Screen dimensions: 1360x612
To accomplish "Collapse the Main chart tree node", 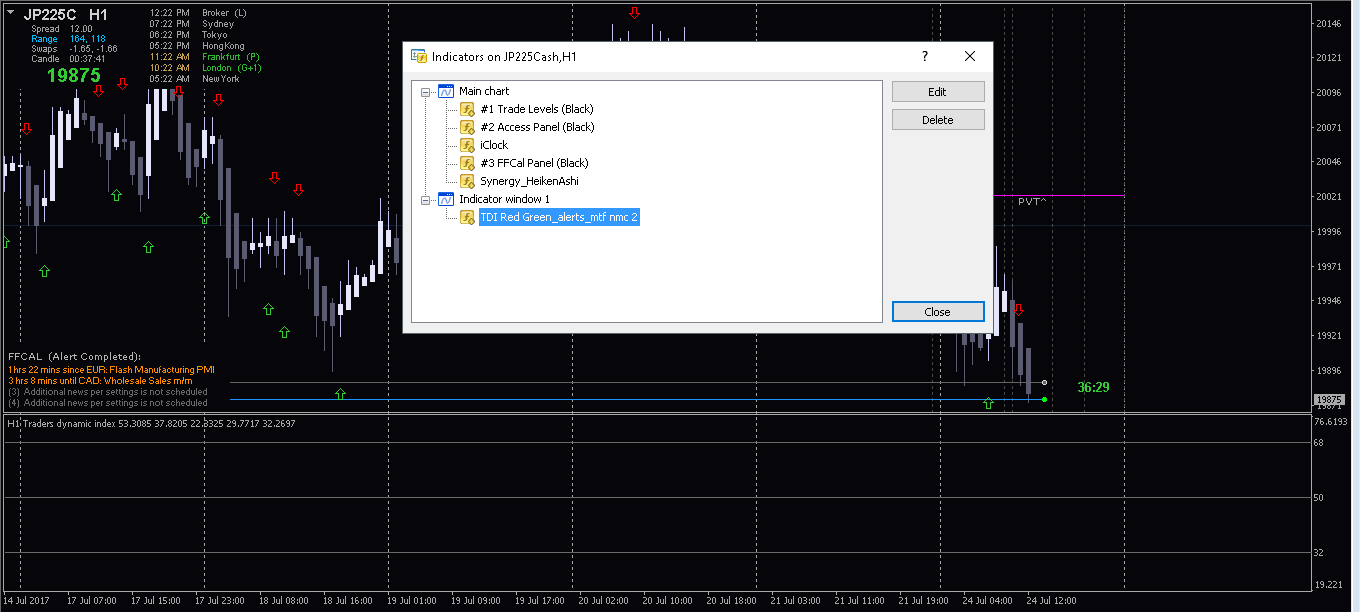I will point(426,91).
